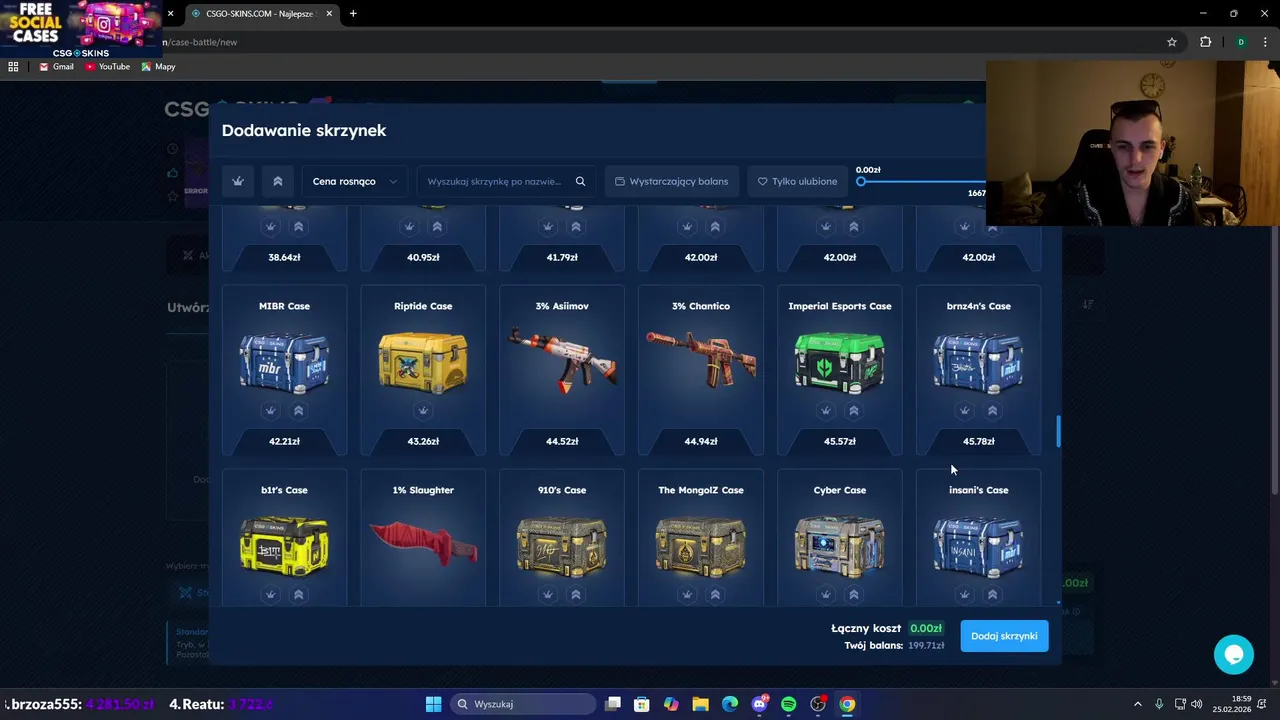The image size is (1280, 720).
Task: Click the 42.21zł price on MIBR Case
Action: pyautogui.click(x=284, y=441)
